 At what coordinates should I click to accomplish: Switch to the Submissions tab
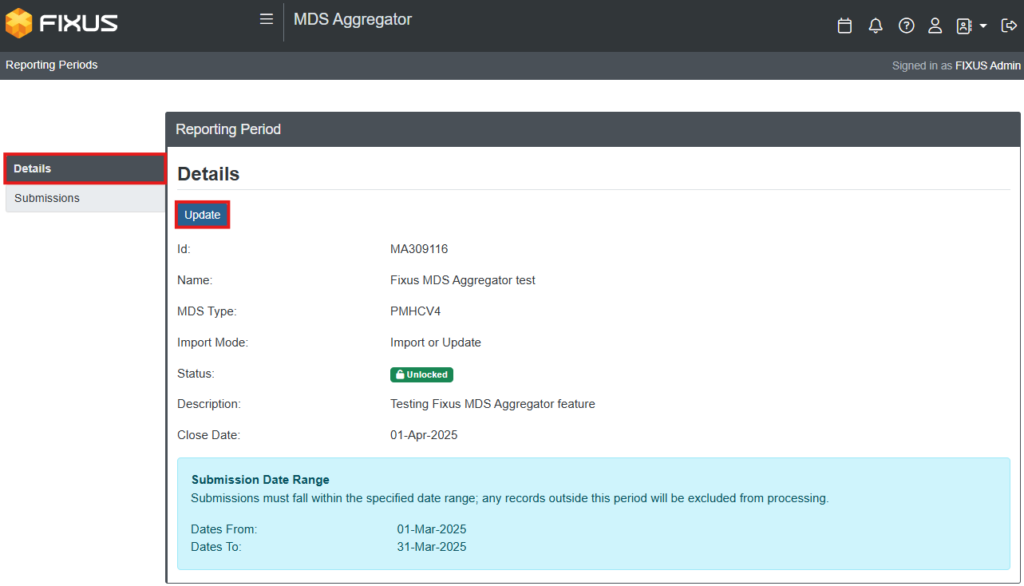click(85, 198)
